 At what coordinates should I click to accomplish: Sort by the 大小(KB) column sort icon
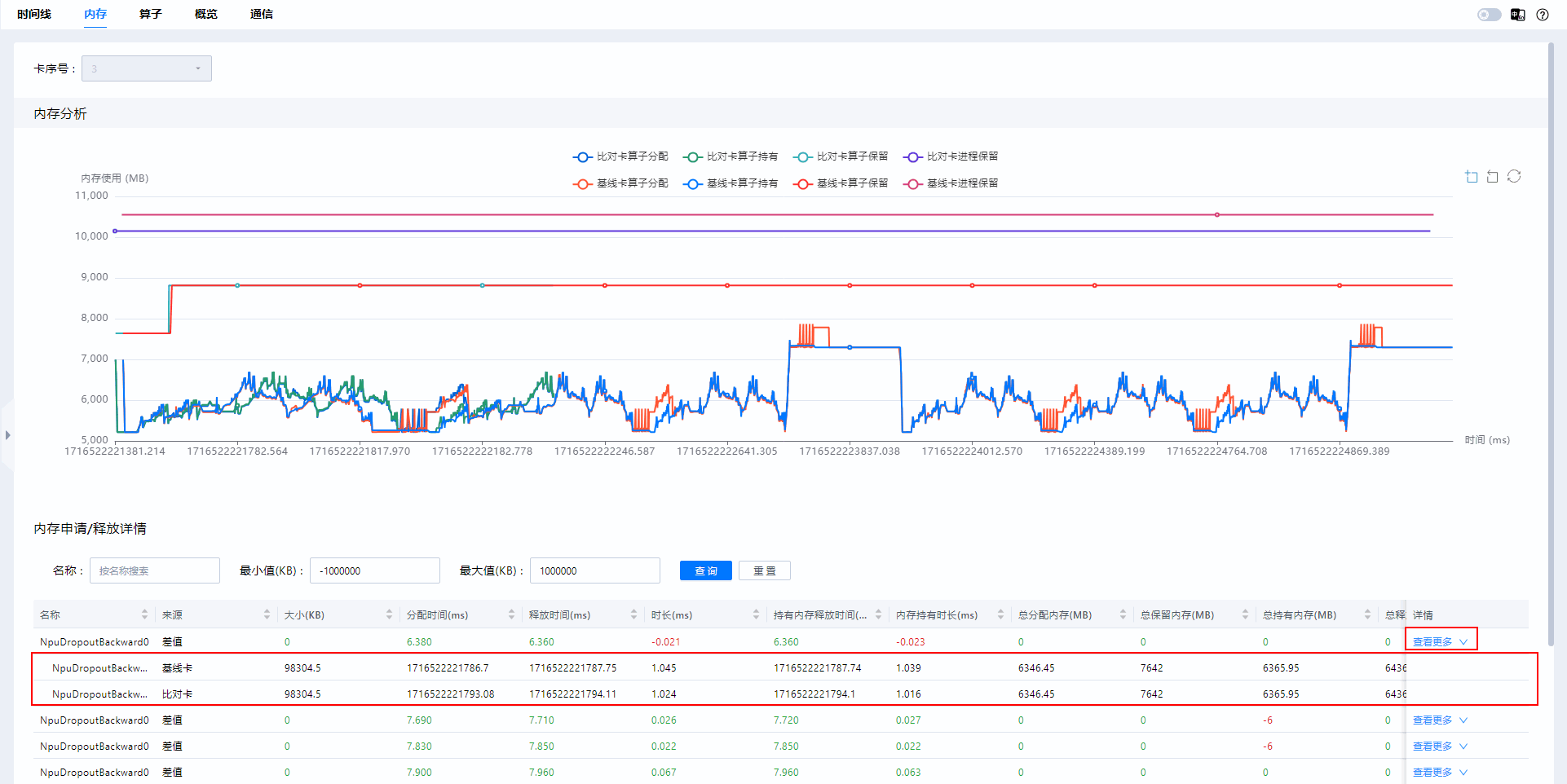[x=389, y=614]
